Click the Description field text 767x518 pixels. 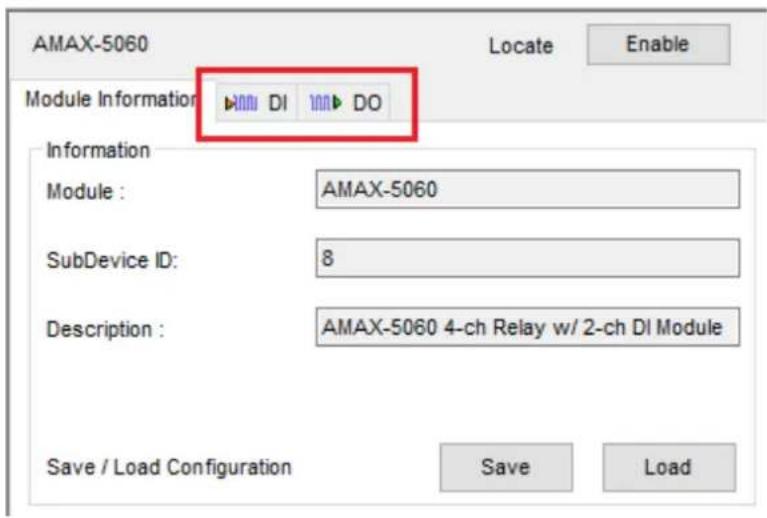(x=521, y=327)
